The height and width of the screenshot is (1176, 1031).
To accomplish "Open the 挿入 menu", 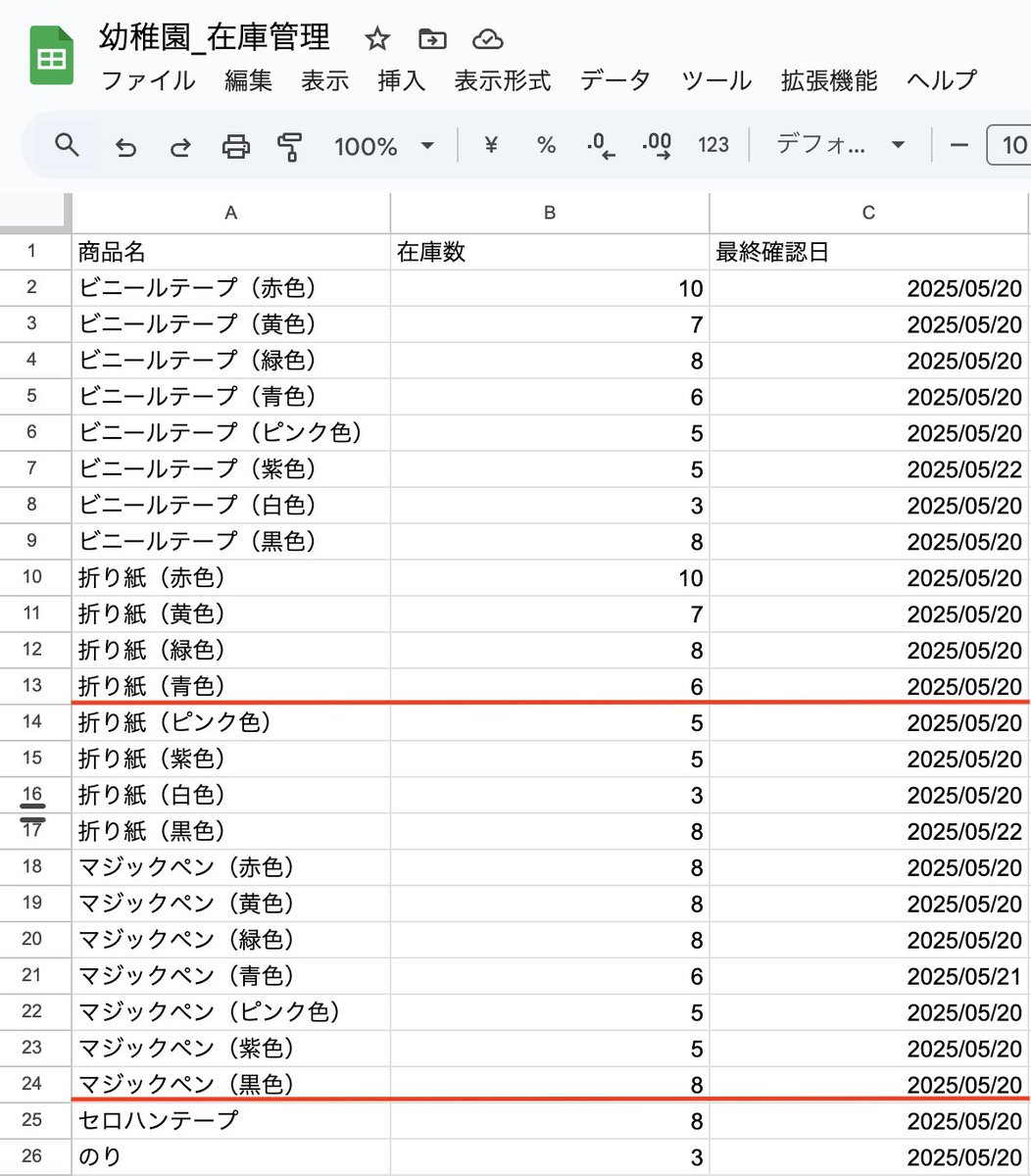I will pos(401,80).
